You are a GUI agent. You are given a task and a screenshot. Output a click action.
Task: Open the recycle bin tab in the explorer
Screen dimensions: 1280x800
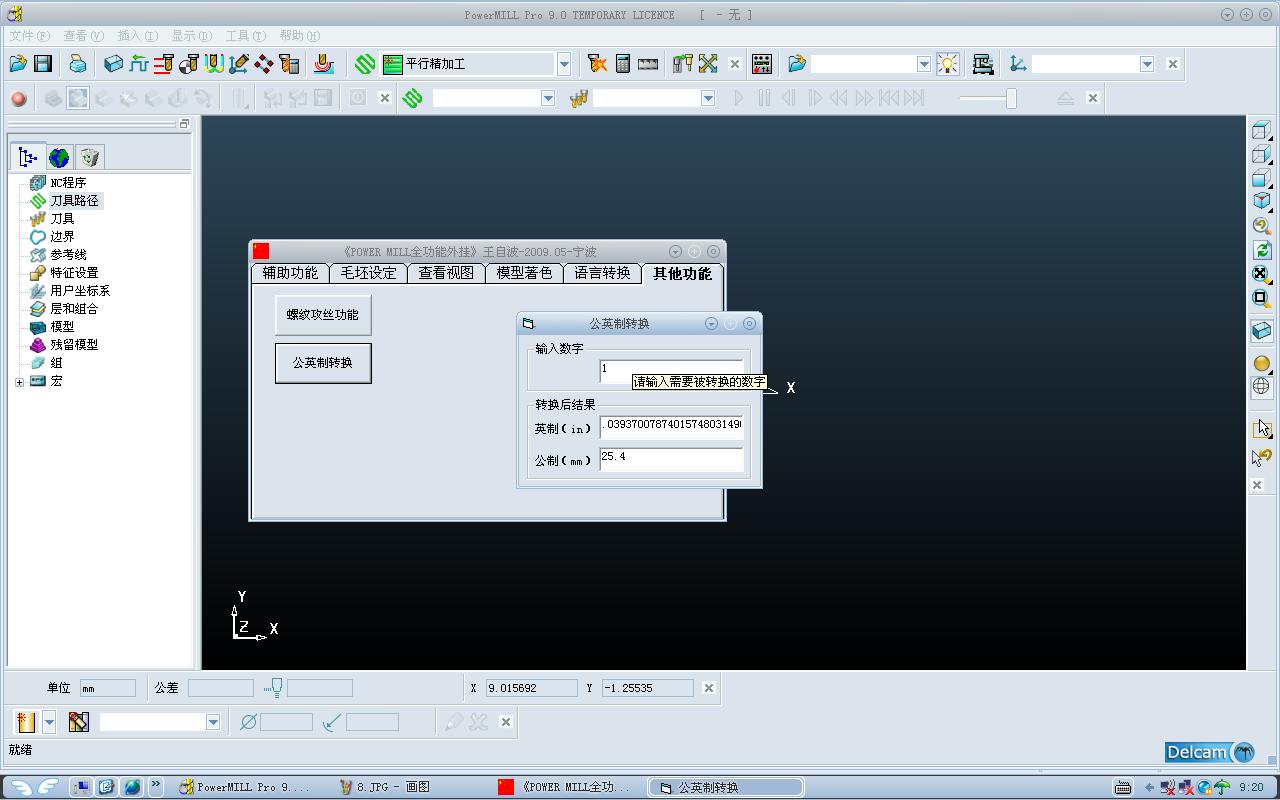pyautogui.click(x=90, y=157)
